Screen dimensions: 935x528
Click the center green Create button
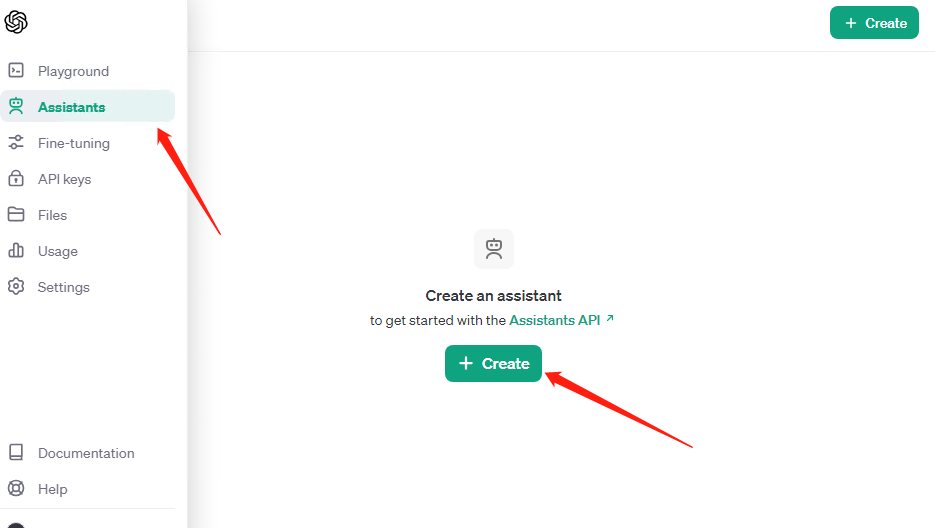click(493, 363)
